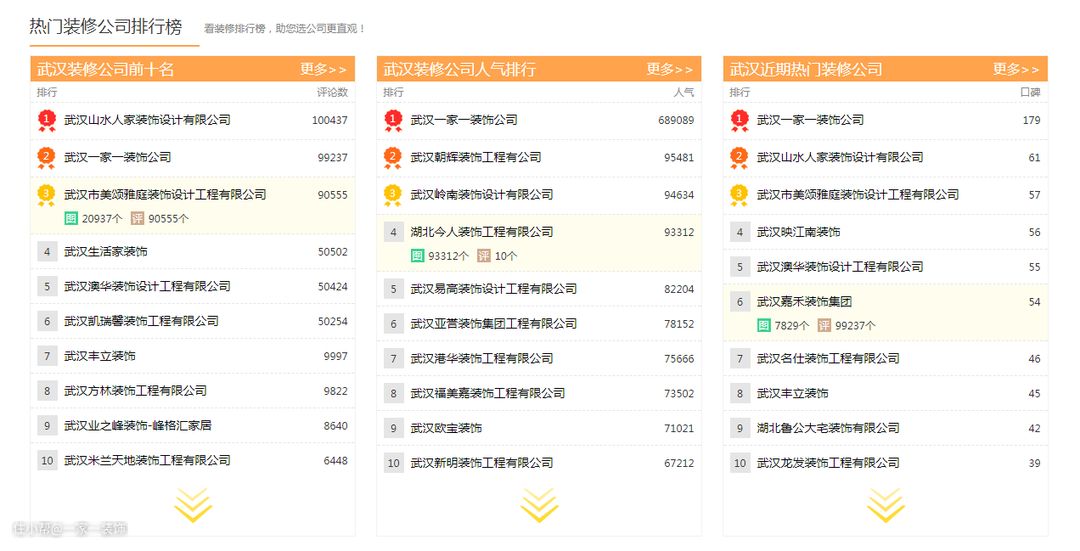Viewport: 1080px width, 551px height.
Task: Click the orange rank 2 medal beside 武汉朝辉装饰工程有限公司
Action: coord(393,157)
